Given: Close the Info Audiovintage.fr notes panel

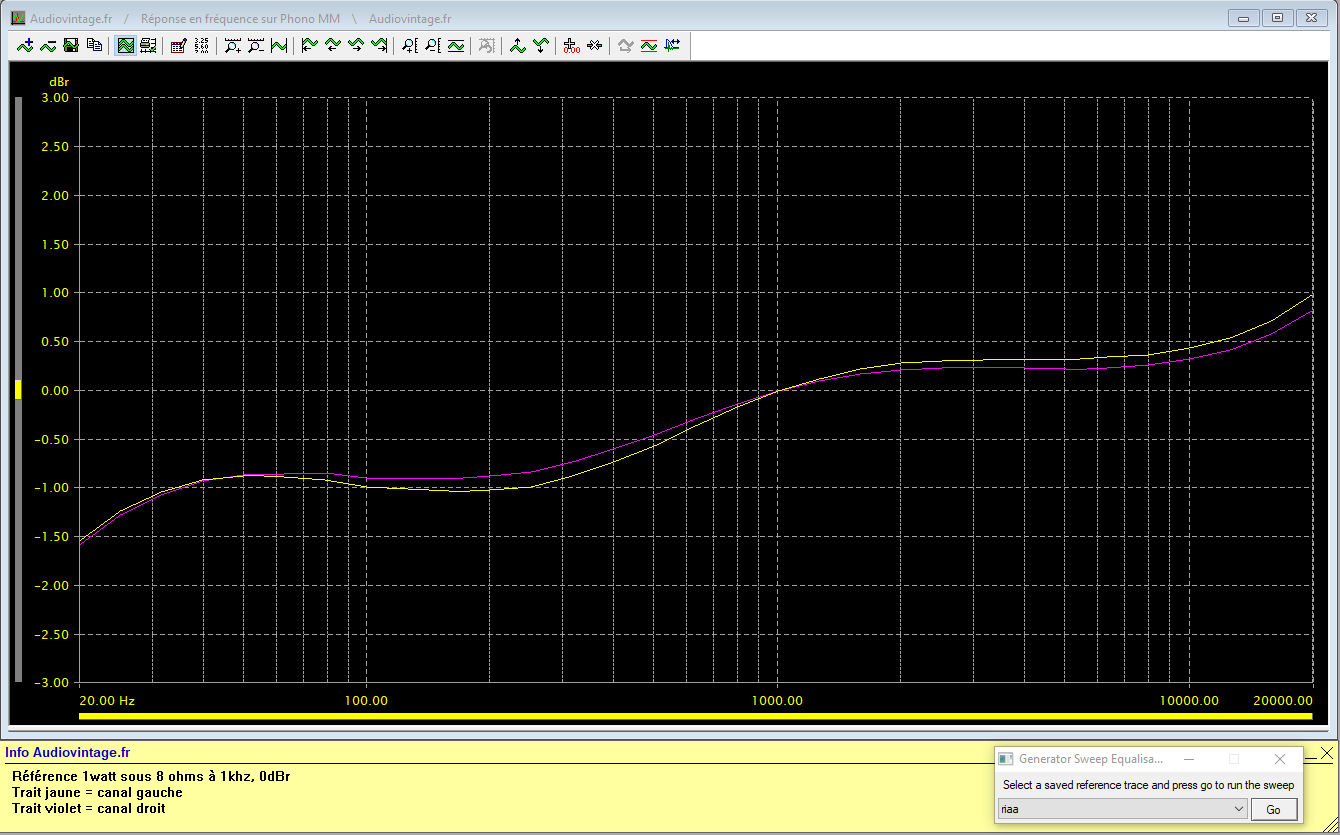Looking at the screenshot, I should click(1327, 752).
